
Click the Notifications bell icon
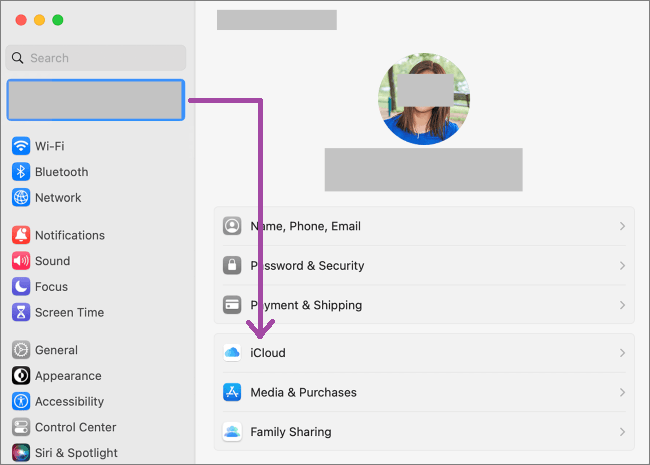[x=21, y=235]
